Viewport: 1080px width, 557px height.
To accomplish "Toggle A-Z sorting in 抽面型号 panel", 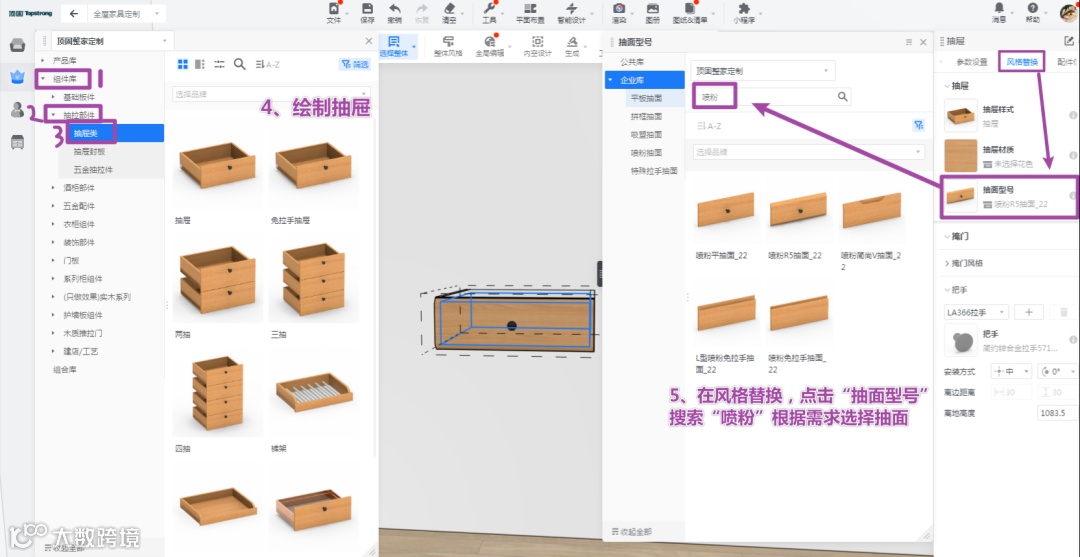I will click(709, 126).
